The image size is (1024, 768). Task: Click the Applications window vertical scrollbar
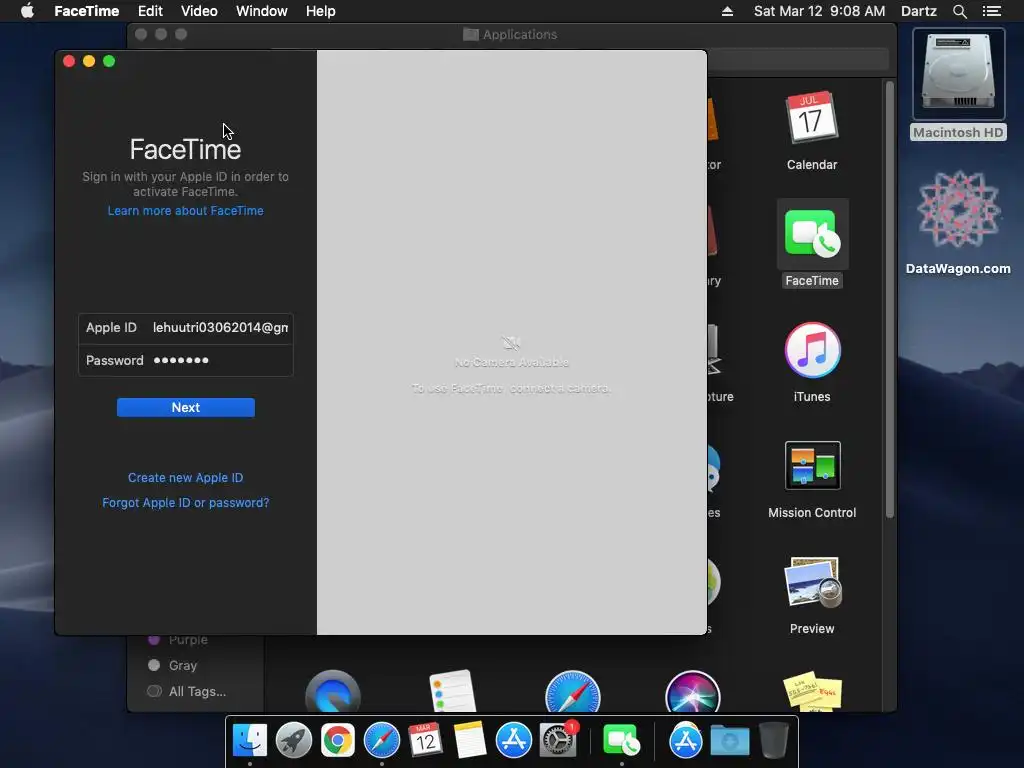pyautogui.click(x=889, y=299)
